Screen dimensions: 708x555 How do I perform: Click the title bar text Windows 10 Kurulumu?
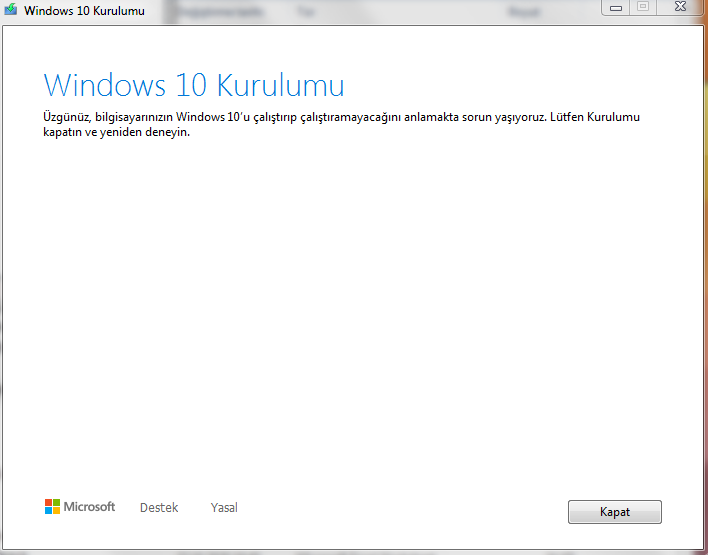tap(84, 10)
